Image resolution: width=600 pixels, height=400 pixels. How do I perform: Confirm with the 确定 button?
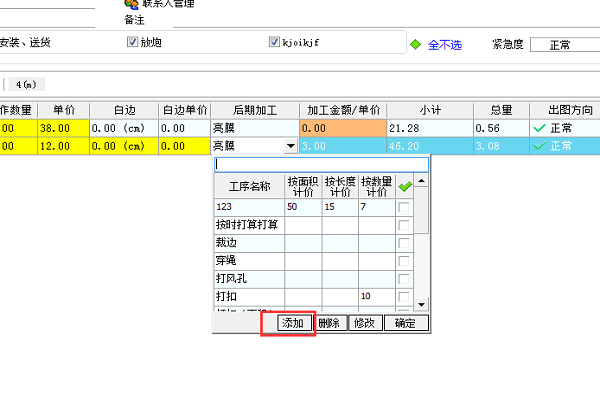[406, 323]
